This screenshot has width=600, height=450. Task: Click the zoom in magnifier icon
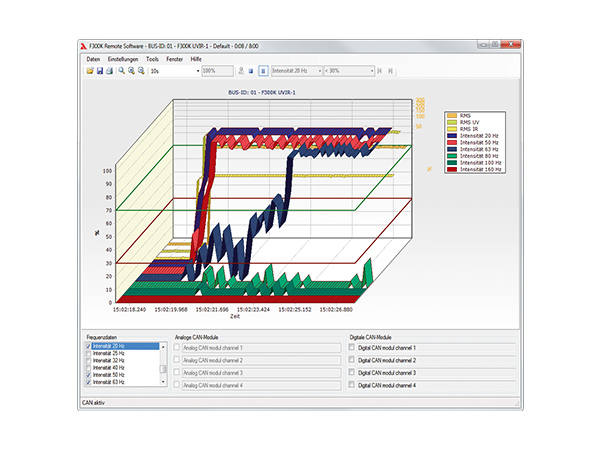coord(131,71)
